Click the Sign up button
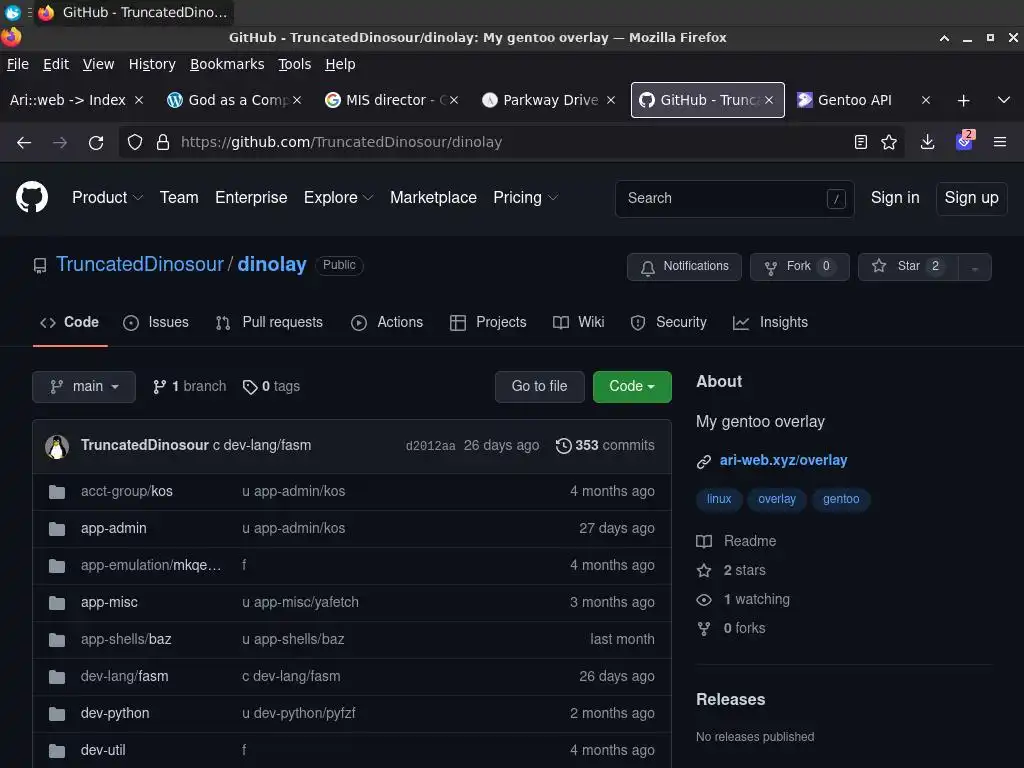Screen dimensions: 1024x768 [x=971, y=198]
